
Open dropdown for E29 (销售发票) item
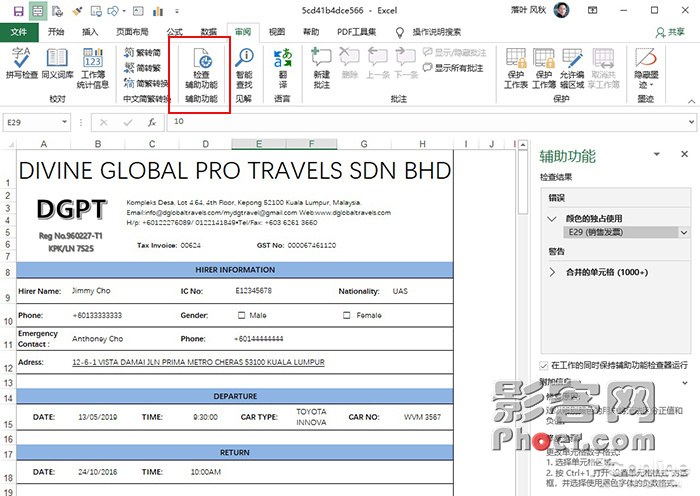684,232
